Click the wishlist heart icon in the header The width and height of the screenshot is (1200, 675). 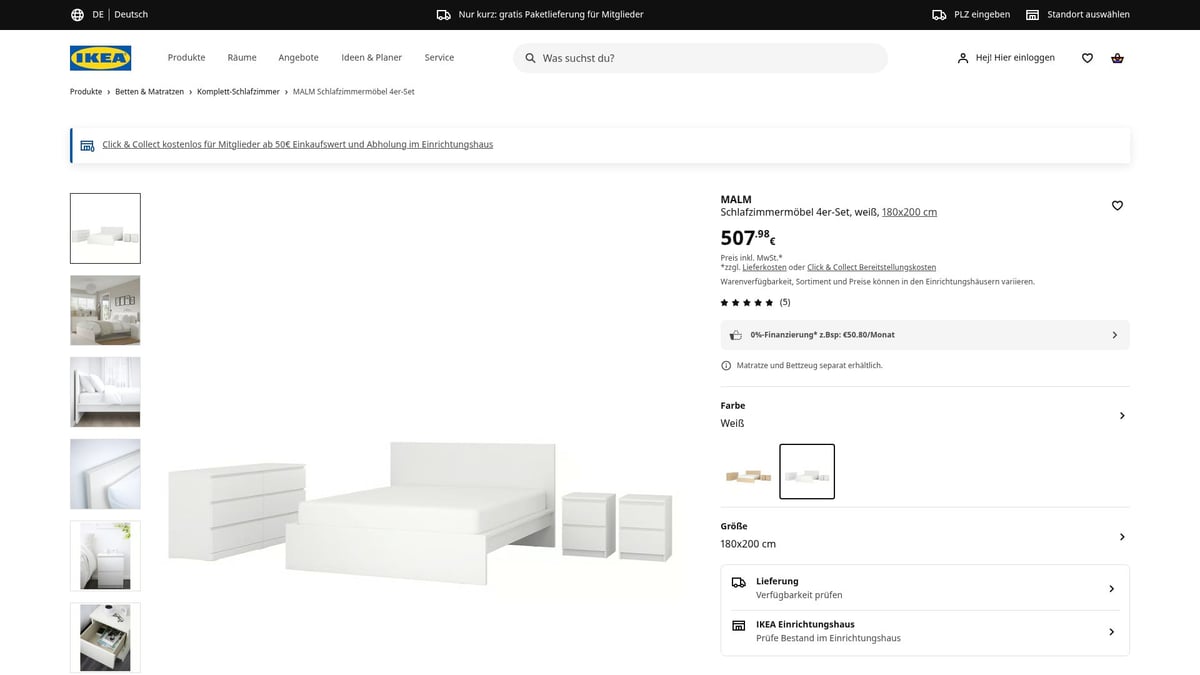click(x=1087, y=57)
